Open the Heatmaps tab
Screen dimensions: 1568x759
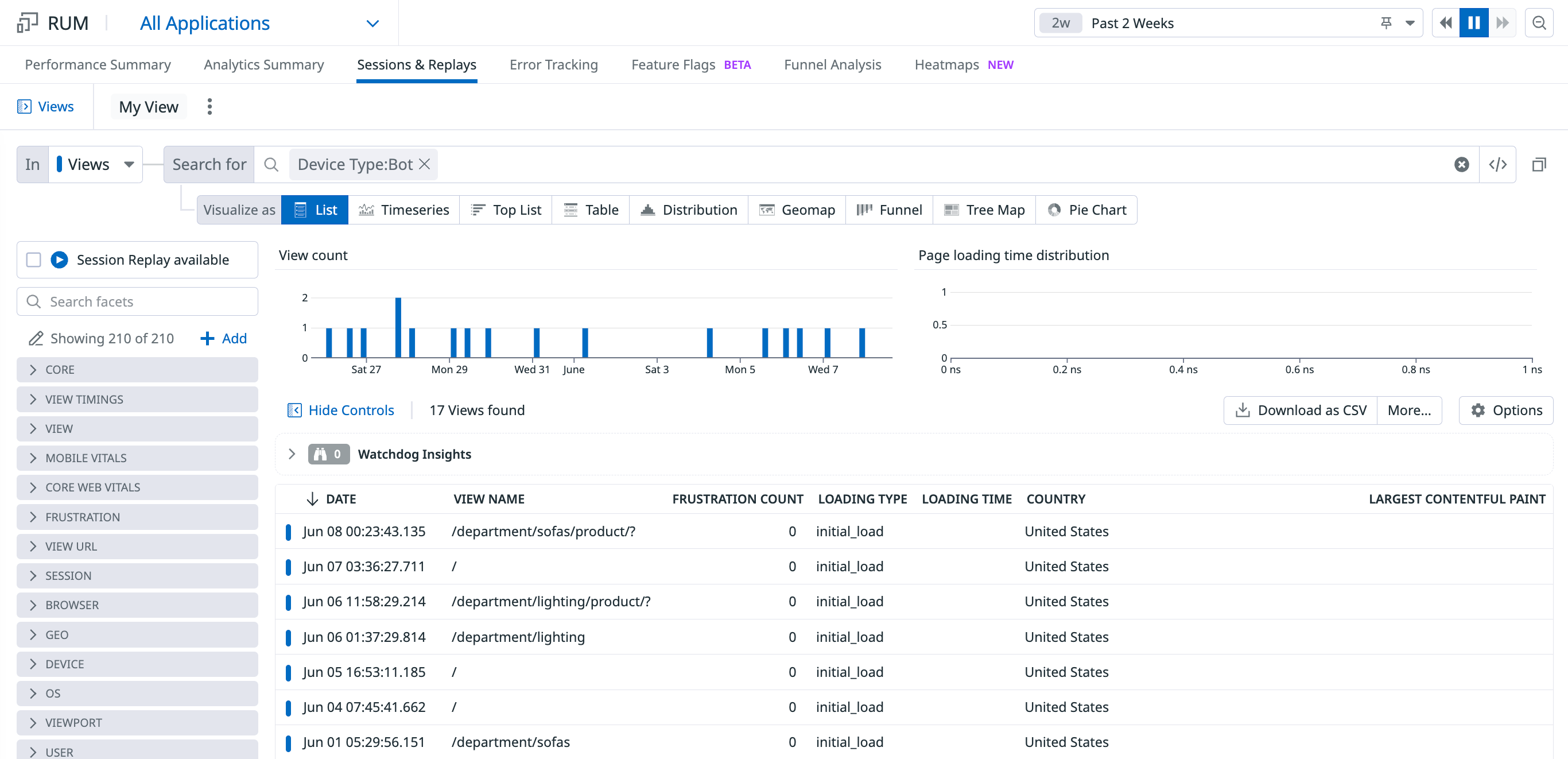946,64
